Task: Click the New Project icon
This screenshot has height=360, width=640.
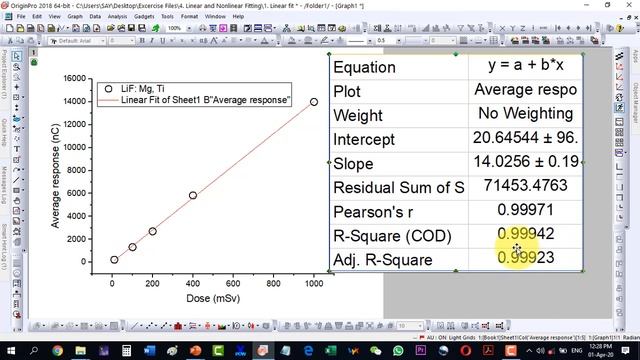Action: pyautogui.click(x=10, y=28)
